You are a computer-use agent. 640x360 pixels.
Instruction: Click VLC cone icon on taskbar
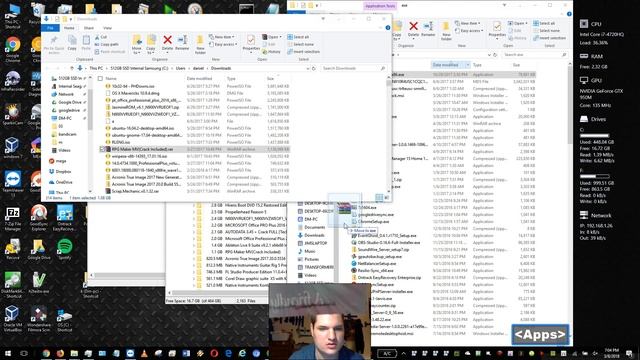[144, 353]
